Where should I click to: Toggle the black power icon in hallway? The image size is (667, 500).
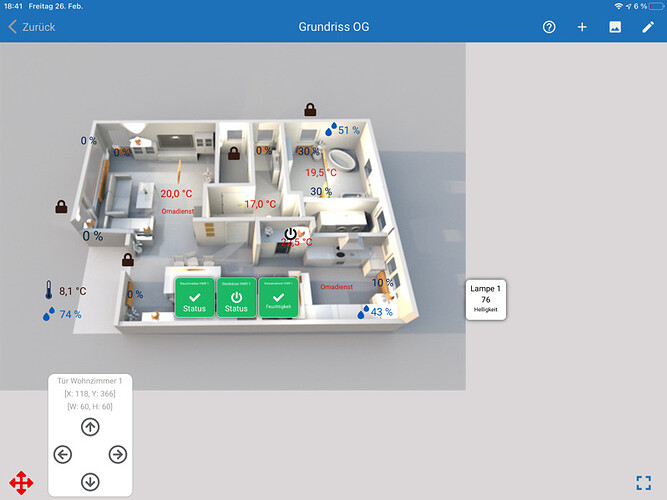point(290,235)
